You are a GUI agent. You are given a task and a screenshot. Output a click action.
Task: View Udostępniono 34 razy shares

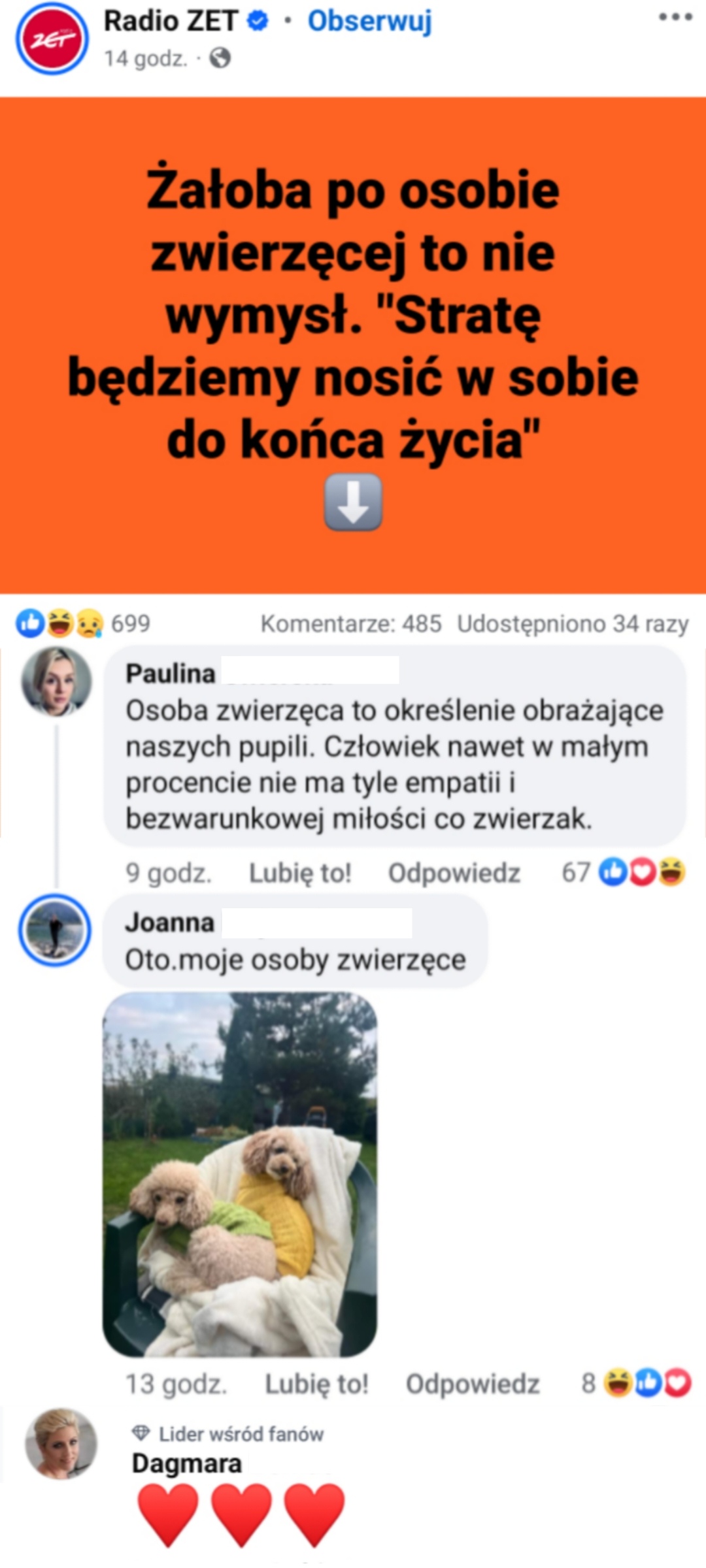tap(573, 624)
